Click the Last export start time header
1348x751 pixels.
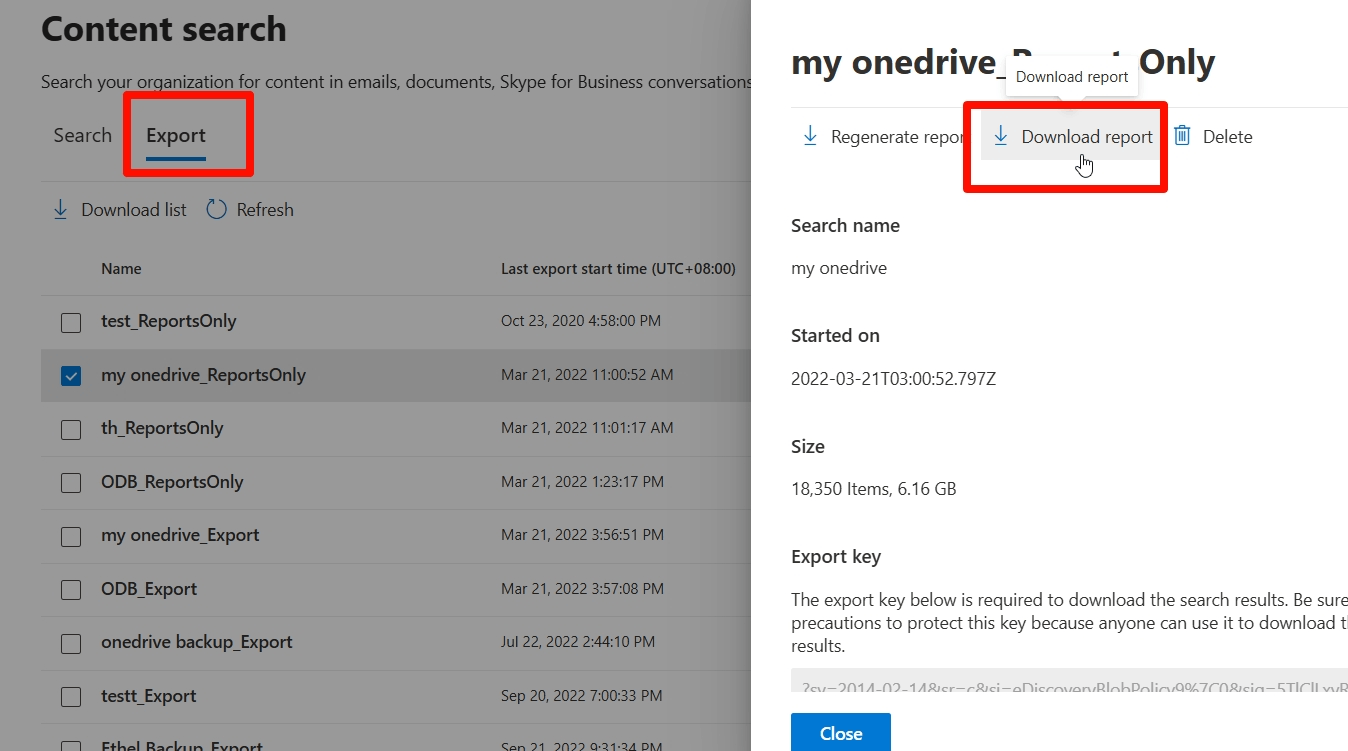(x=618, y=269)
